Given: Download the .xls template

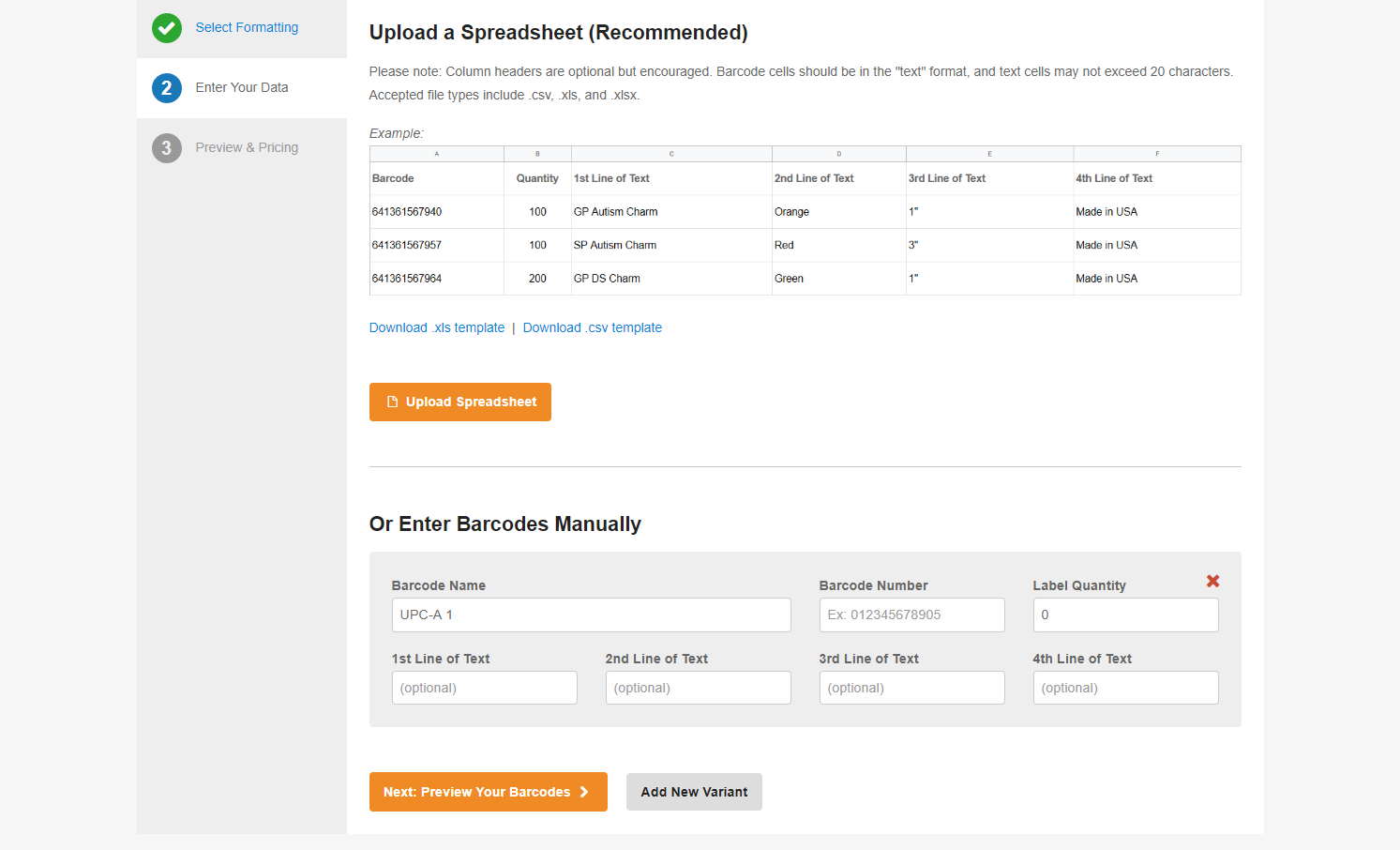Looking at the screenshot, I should [437, 328].
